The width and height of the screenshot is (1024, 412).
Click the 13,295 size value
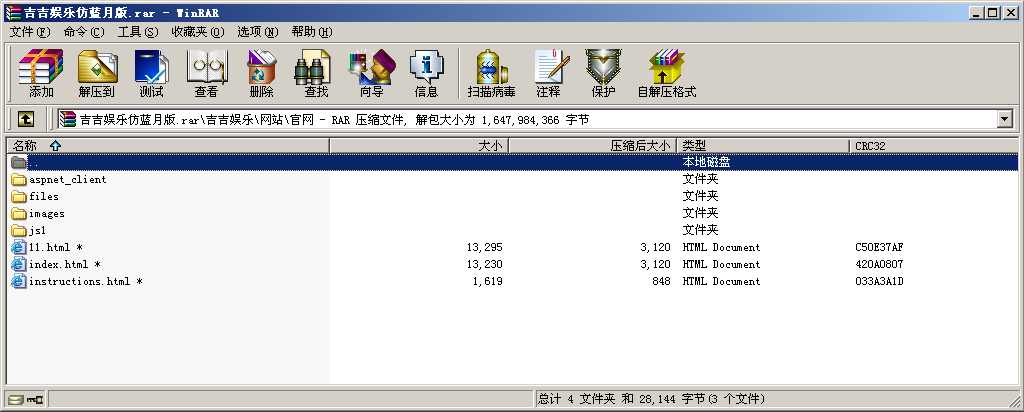485,247
